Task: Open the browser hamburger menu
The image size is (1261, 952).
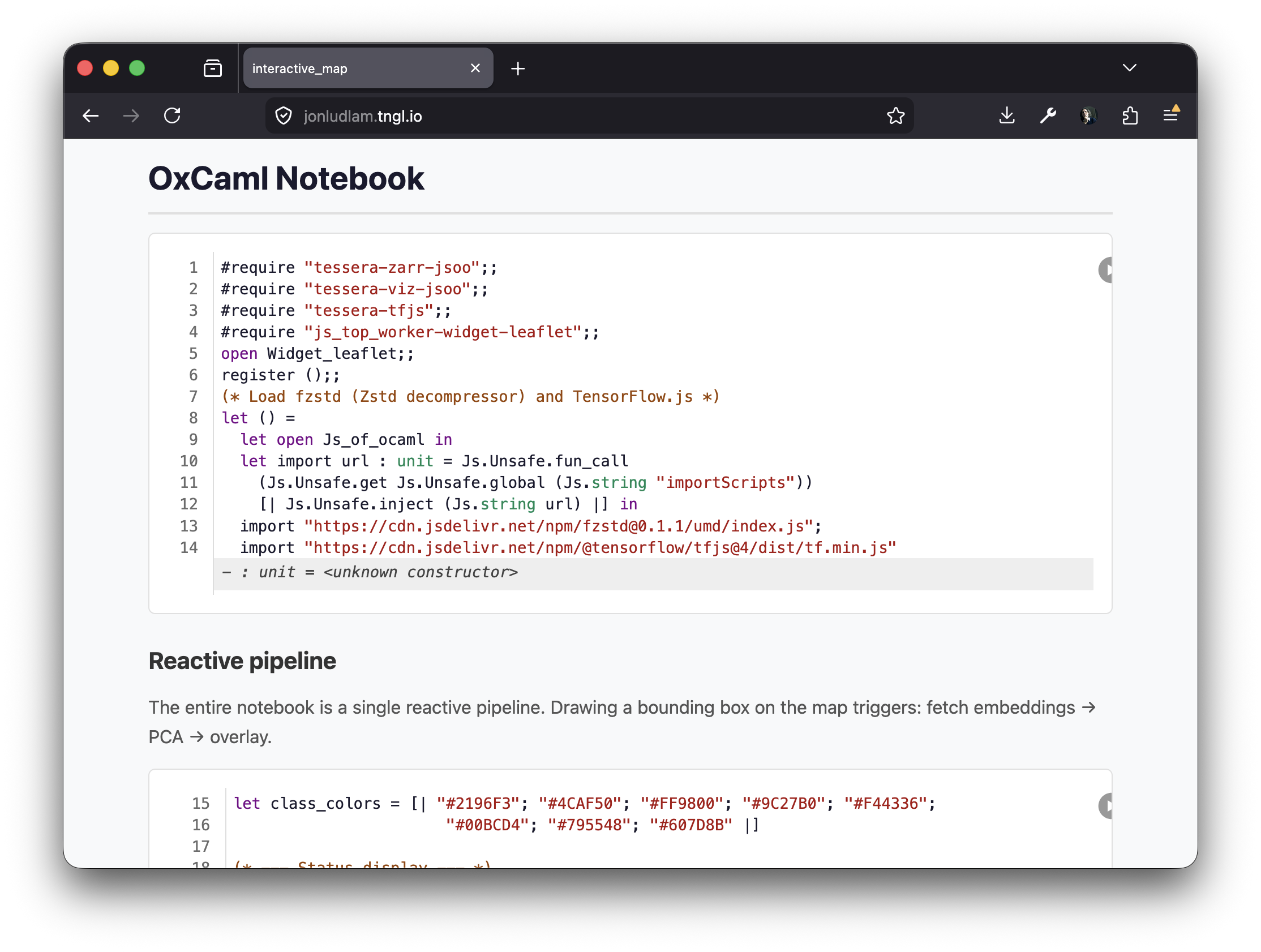Action: point(1170,115)
